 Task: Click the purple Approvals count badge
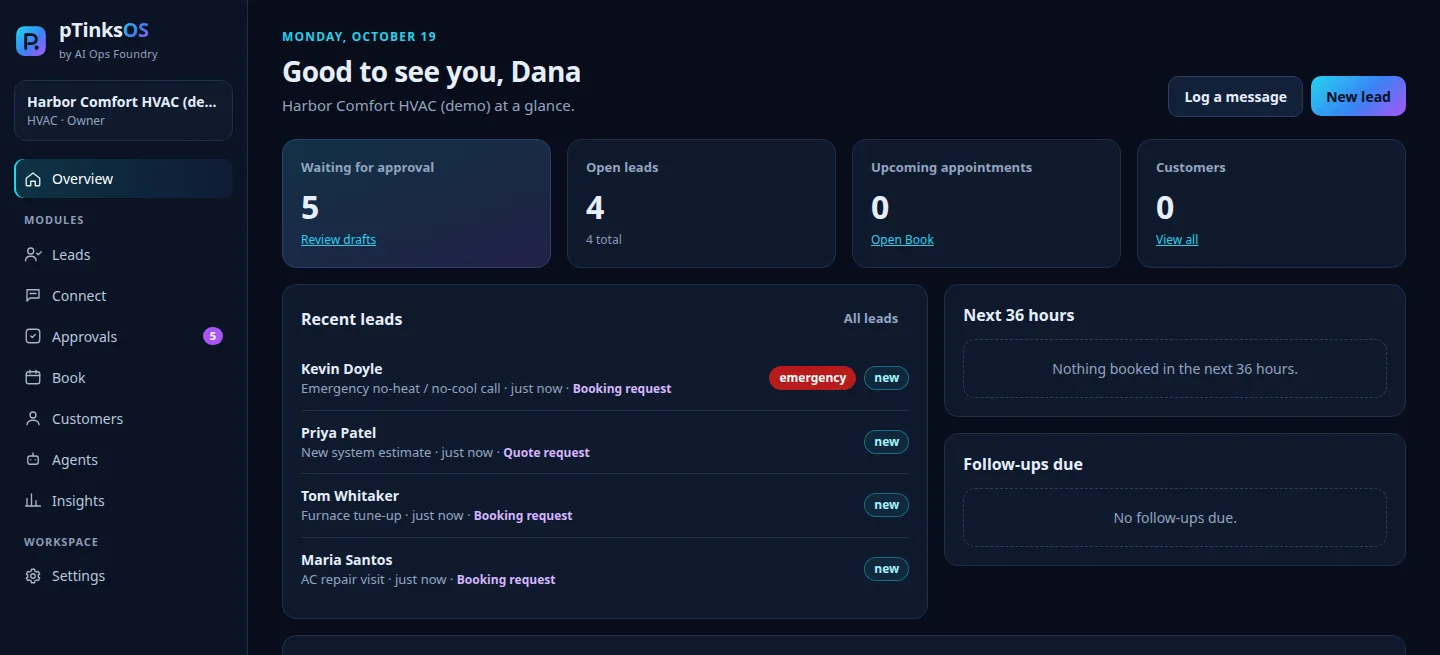(x=213, y=336)
